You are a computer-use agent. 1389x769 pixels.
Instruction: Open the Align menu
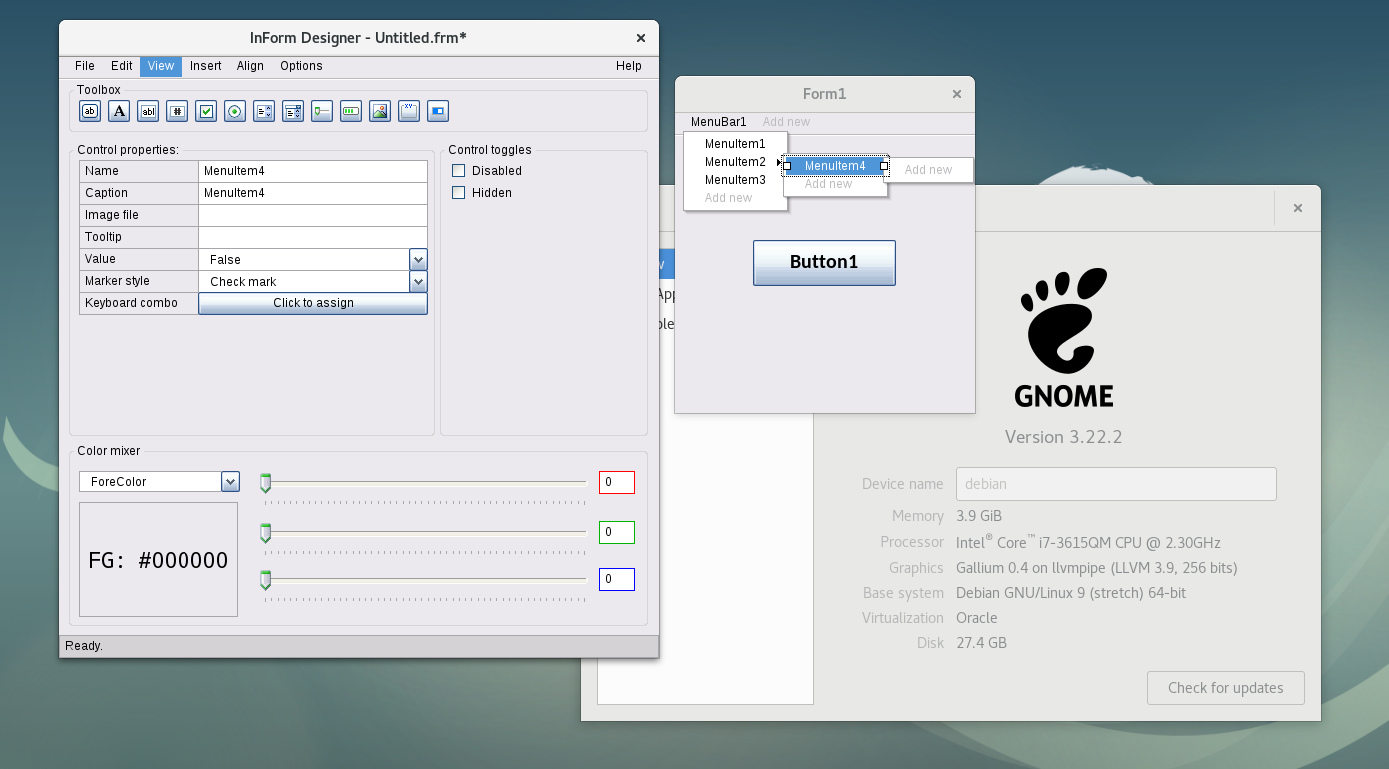250,66
